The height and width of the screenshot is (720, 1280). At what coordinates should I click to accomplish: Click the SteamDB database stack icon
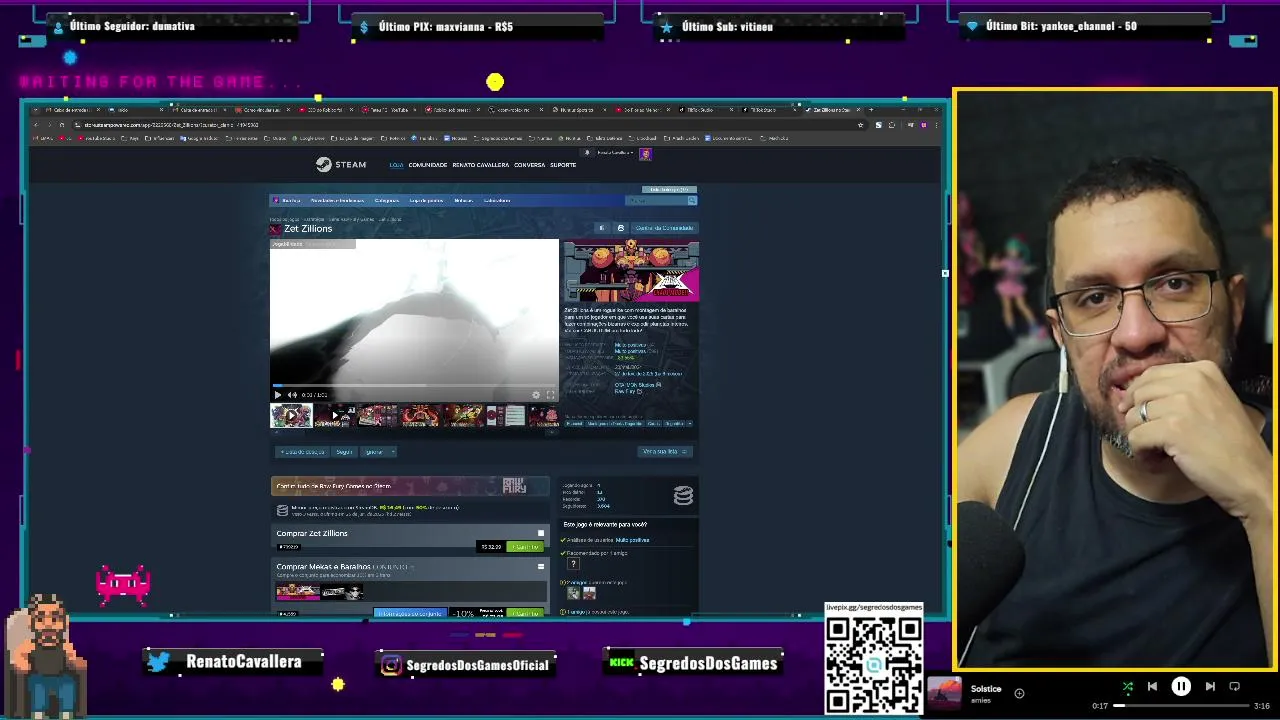(683, 495)
